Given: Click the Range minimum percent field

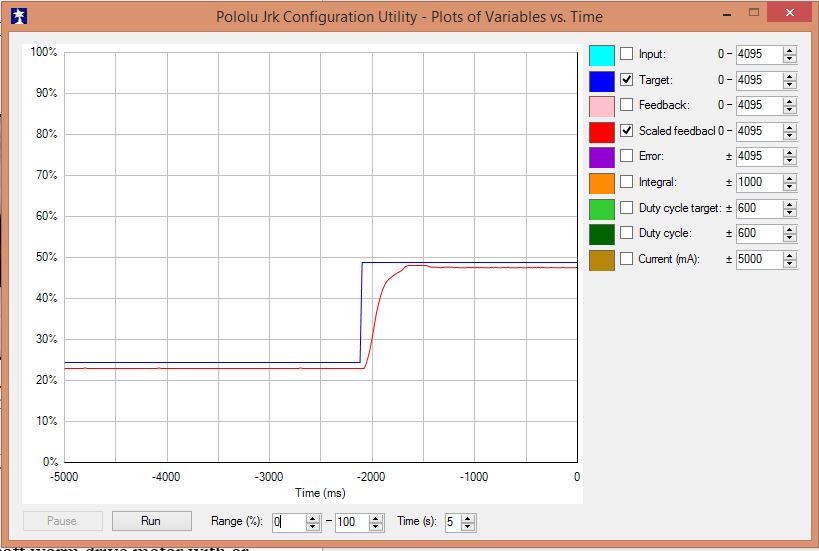Looking at the screenshot, I should (289, 522).
